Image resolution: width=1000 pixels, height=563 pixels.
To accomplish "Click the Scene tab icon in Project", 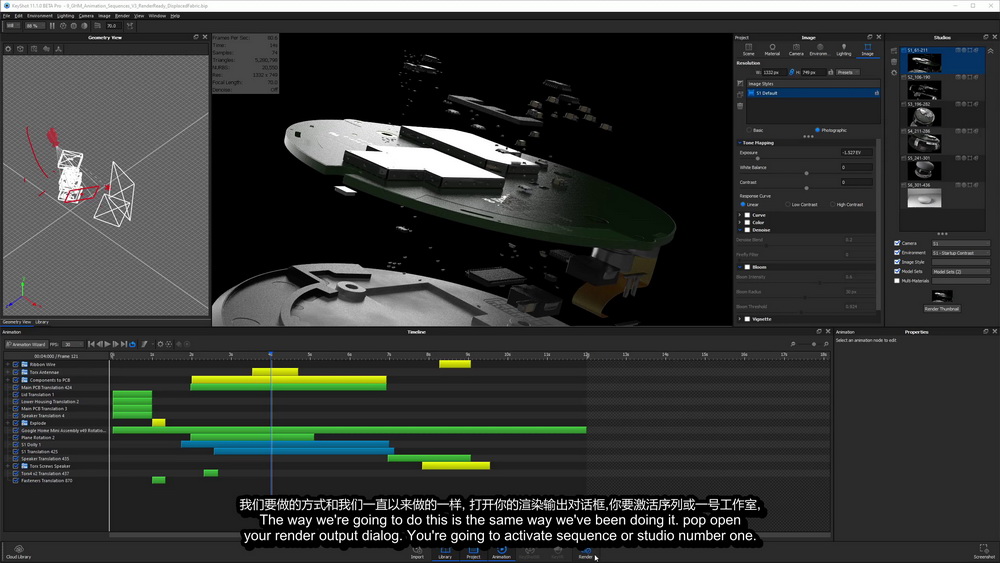I will click(749, 50).
